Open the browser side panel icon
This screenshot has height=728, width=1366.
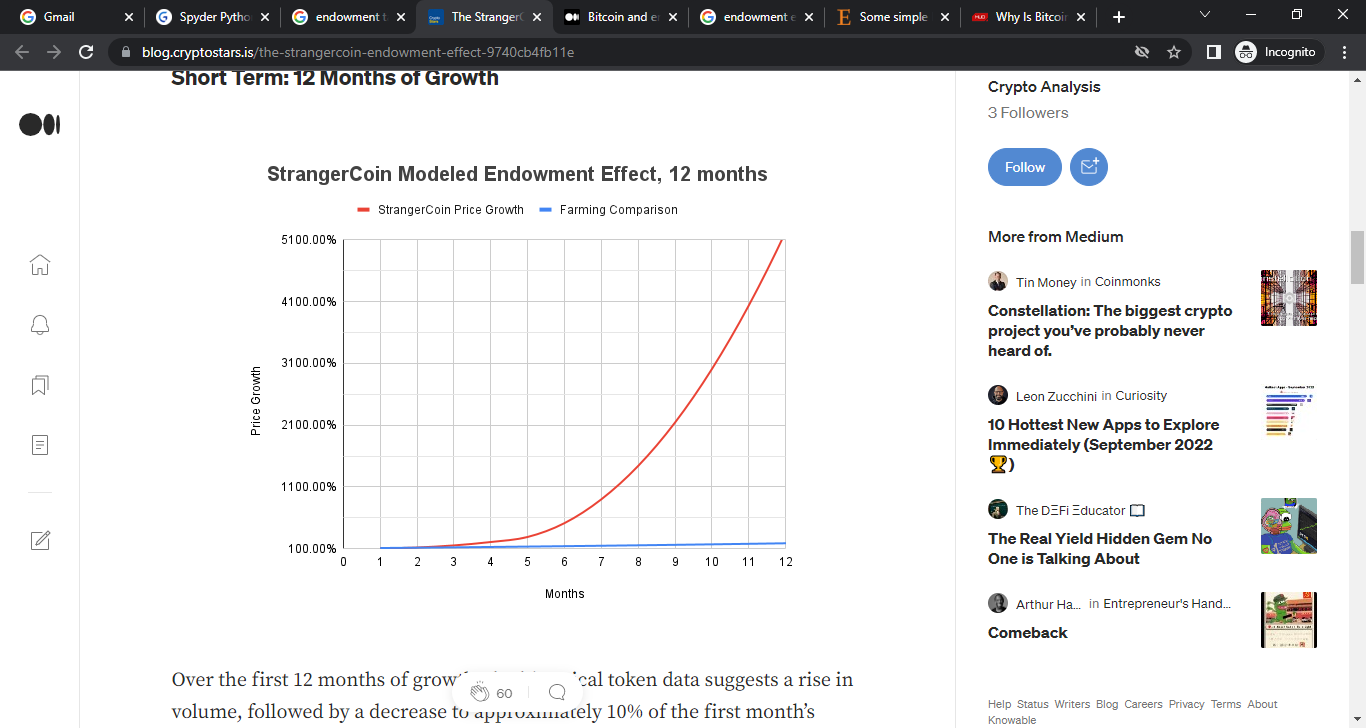point(1213,52)
